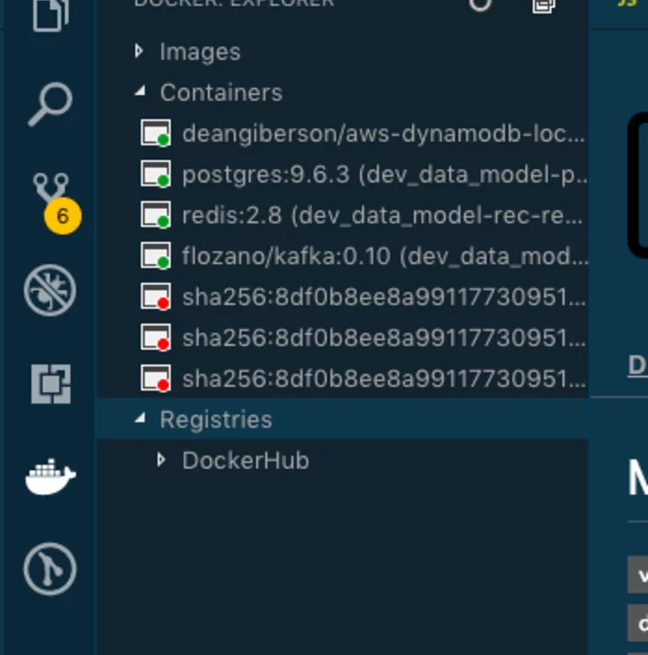Open the Git graph circular icon
The image size is (648, 655).
(x=50, y=569)
